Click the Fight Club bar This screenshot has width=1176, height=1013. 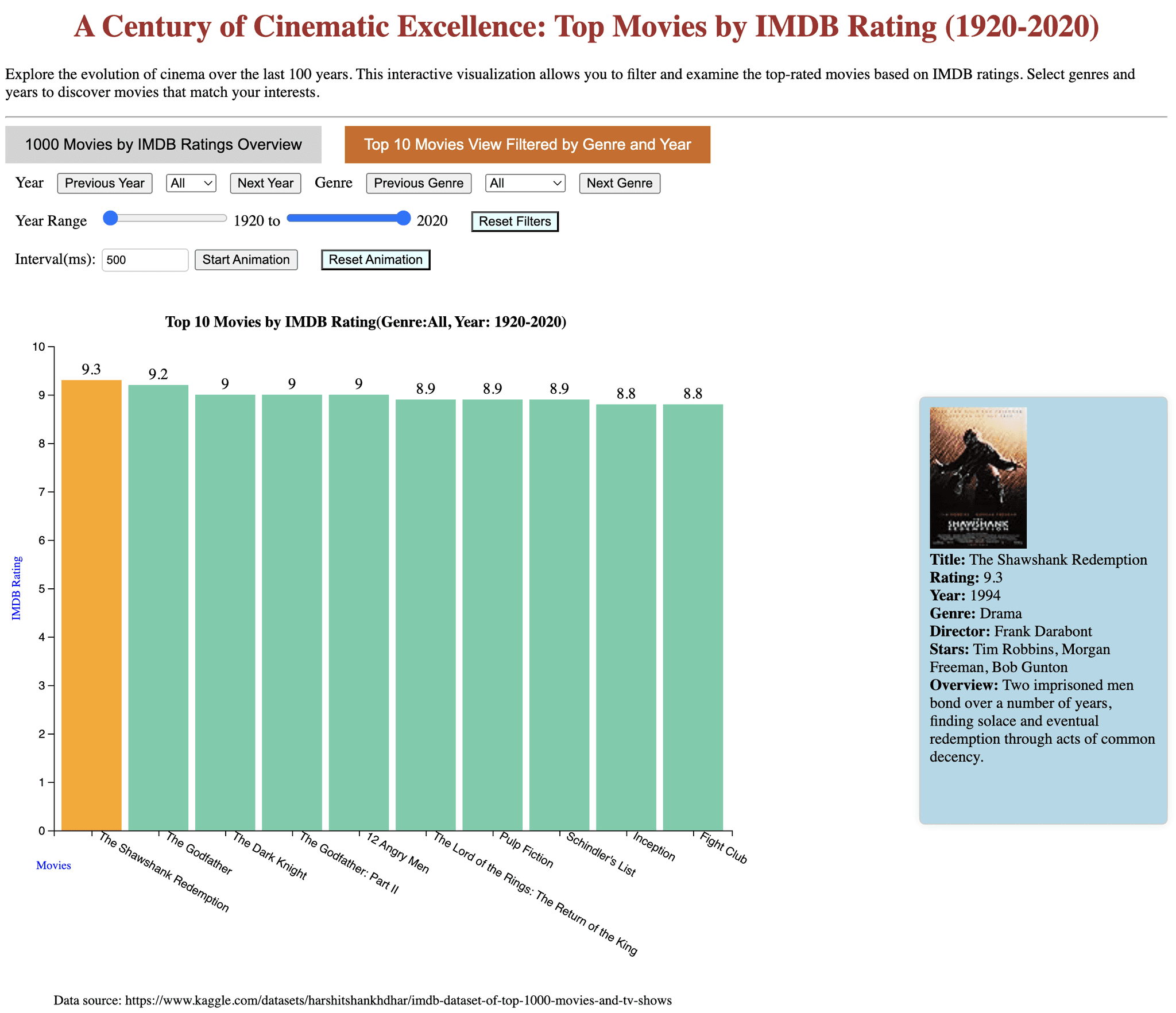tap(693, 617)
